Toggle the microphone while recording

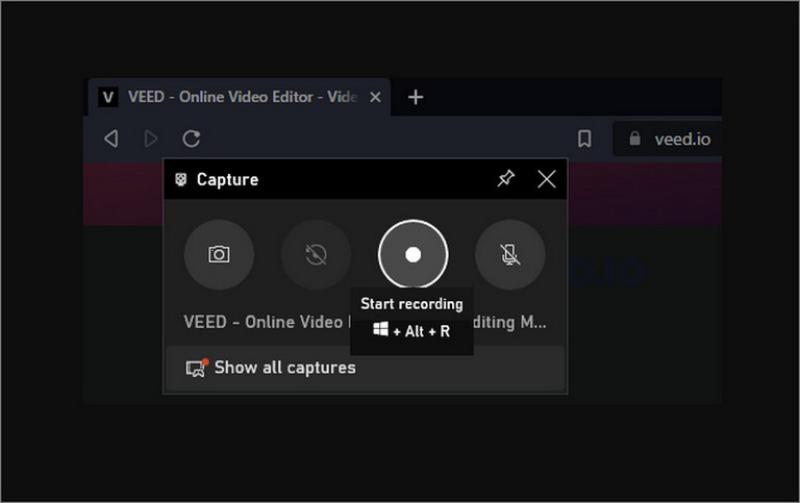point(510,255)
